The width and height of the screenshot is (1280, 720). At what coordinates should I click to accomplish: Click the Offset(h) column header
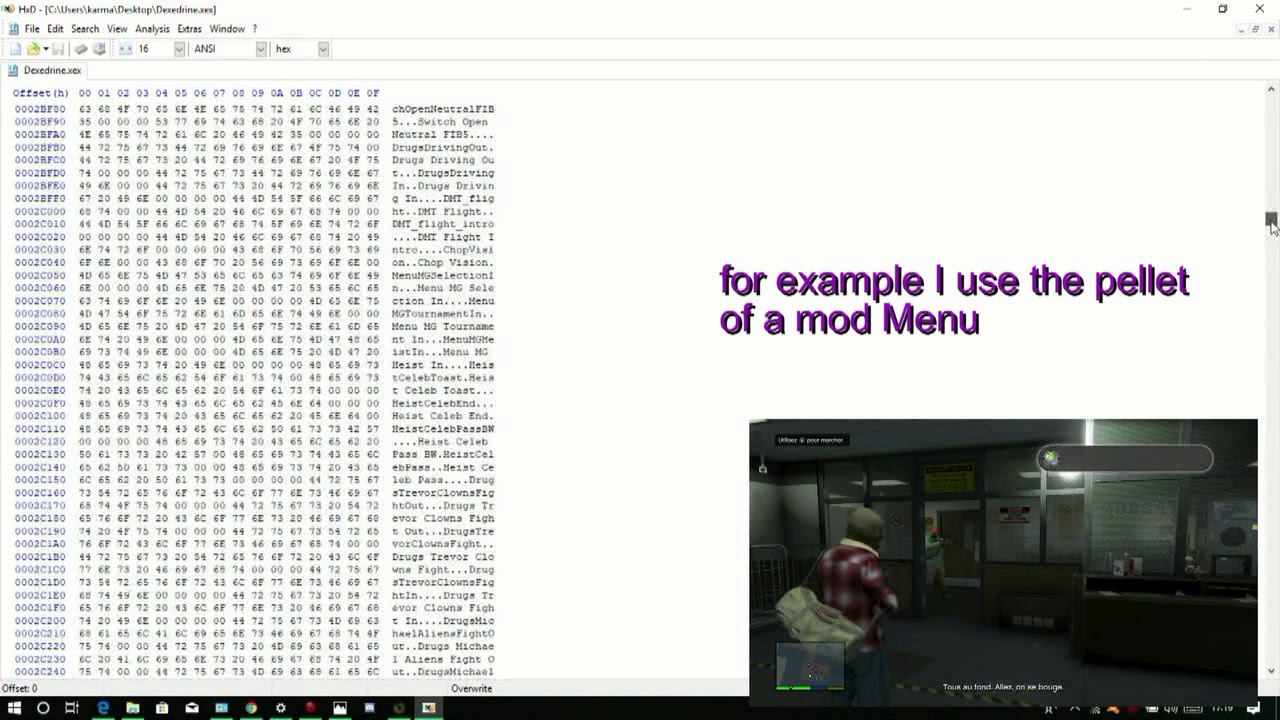(40, 93)
